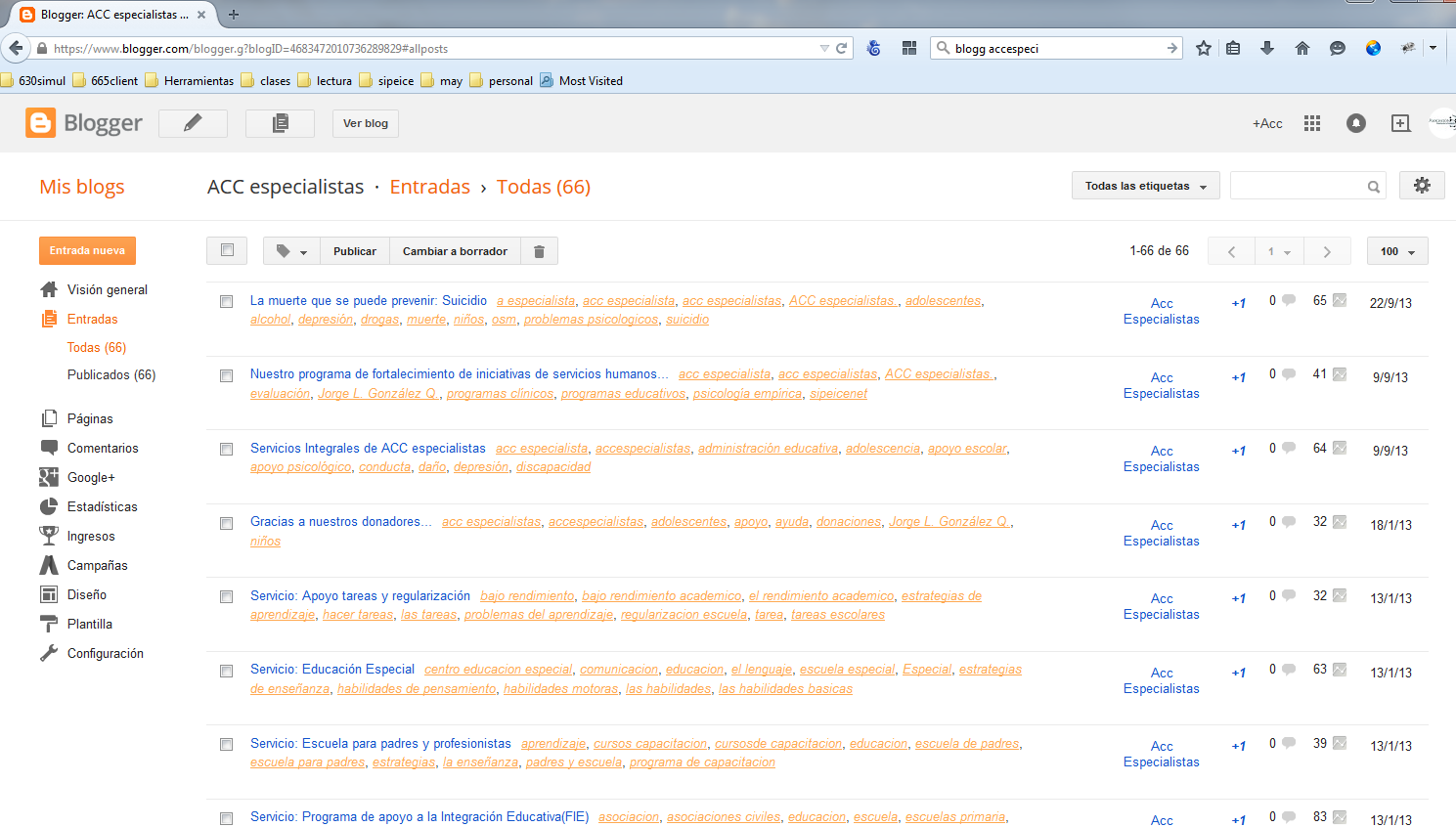Screen dimensions: 1456x827
Task: Open the Mis blogs link
Action: pyautogui.click(x=82, y=187)
